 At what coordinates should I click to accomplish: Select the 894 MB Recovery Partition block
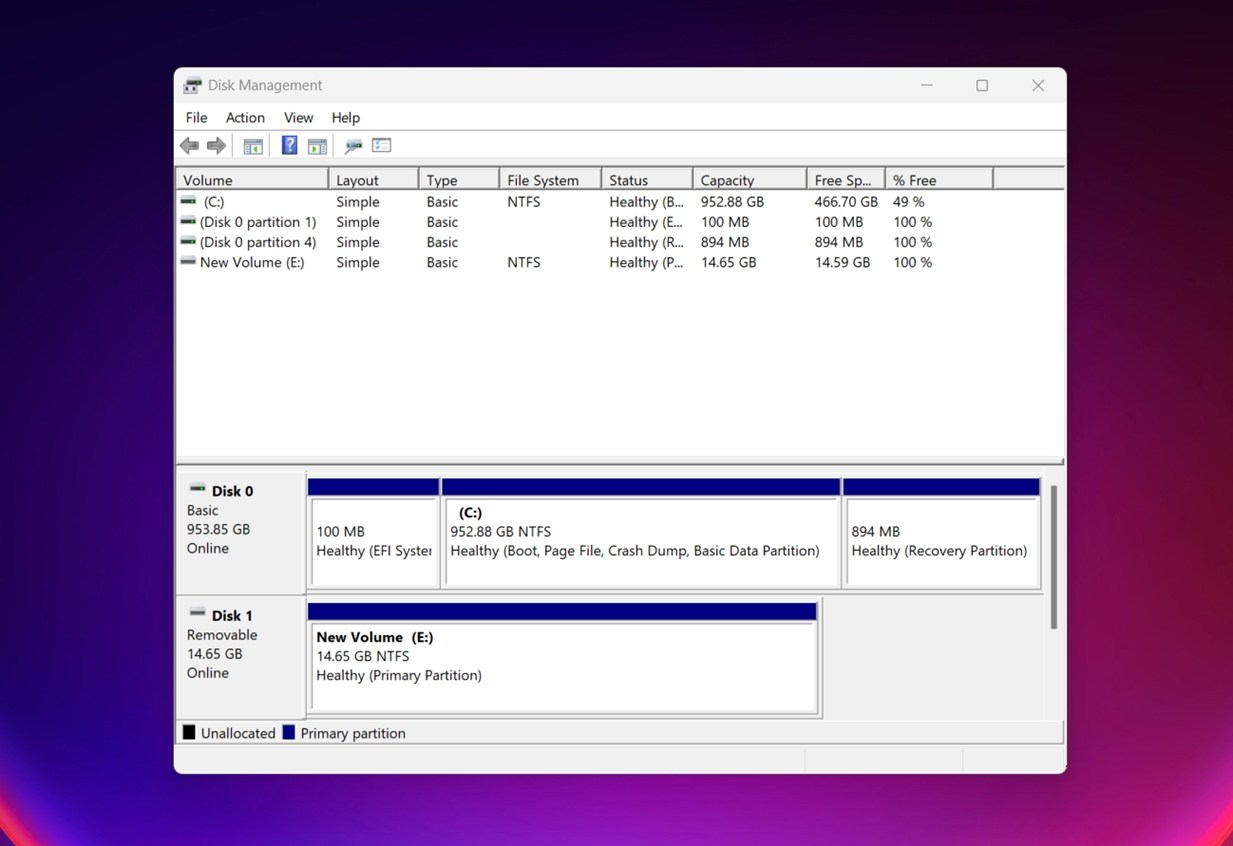(x=940, y=541)
